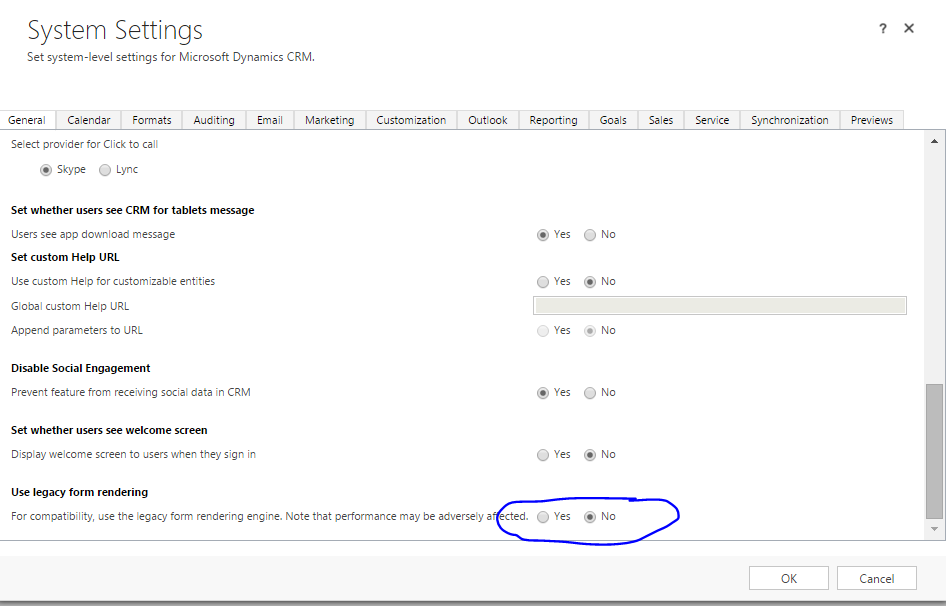Open the Customization tab

(x=411, y=120)
